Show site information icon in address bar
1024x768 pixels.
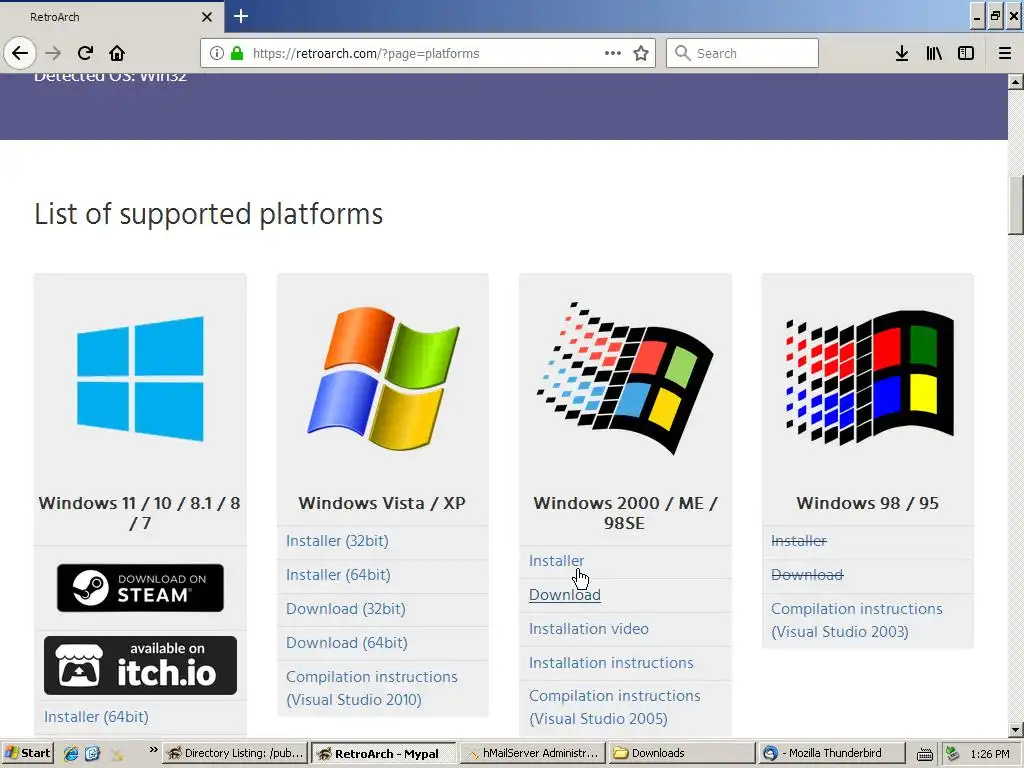[x=217, y=54]
